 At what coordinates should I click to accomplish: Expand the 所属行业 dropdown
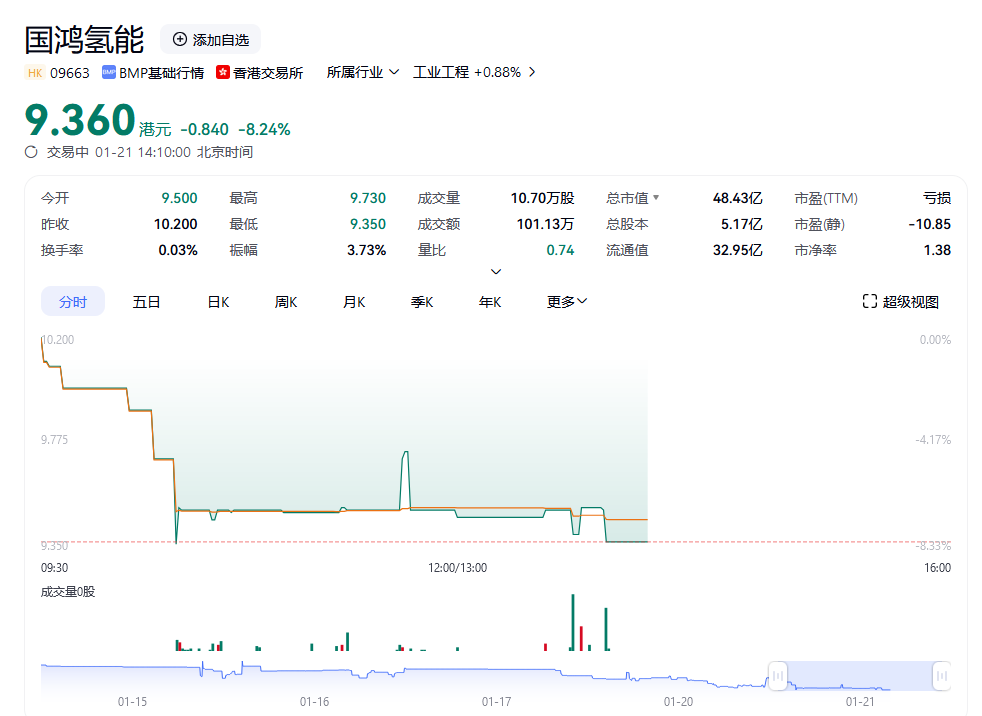click(363, 73)
